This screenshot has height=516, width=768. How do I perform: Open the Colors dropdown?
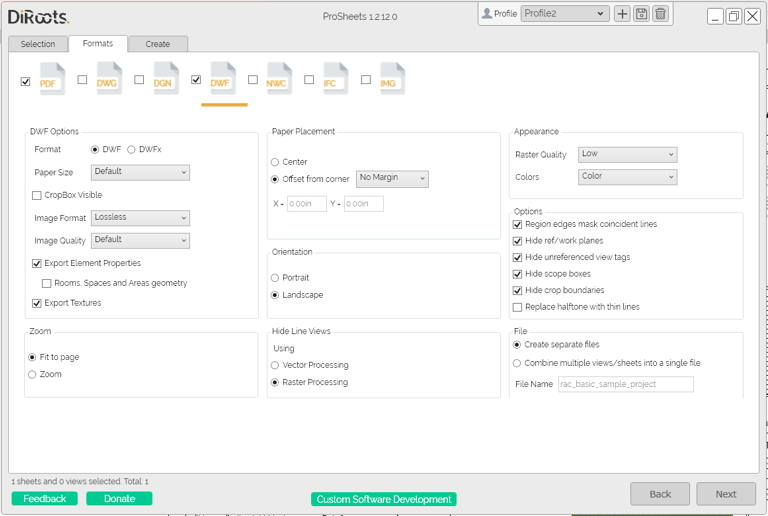[627, 177]
